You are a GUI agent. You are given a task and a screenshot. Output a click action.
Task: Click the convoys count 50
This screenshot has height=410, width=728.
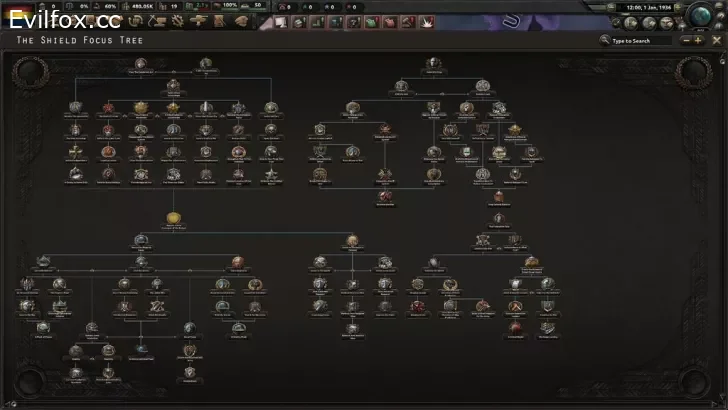(x=254, y=6)
